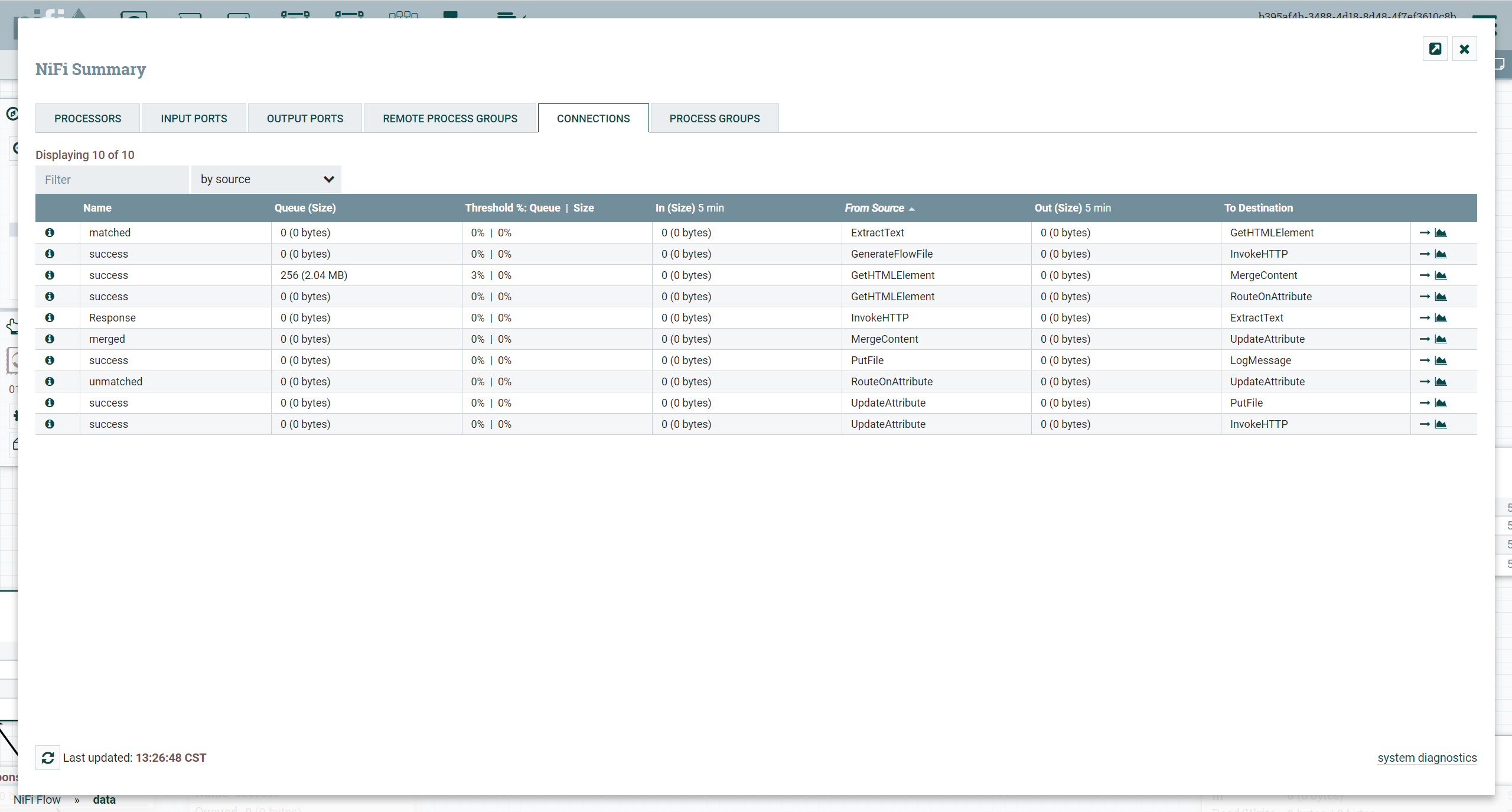
Task: View status history for MergeContent destination row
Action: (1441, 275)
